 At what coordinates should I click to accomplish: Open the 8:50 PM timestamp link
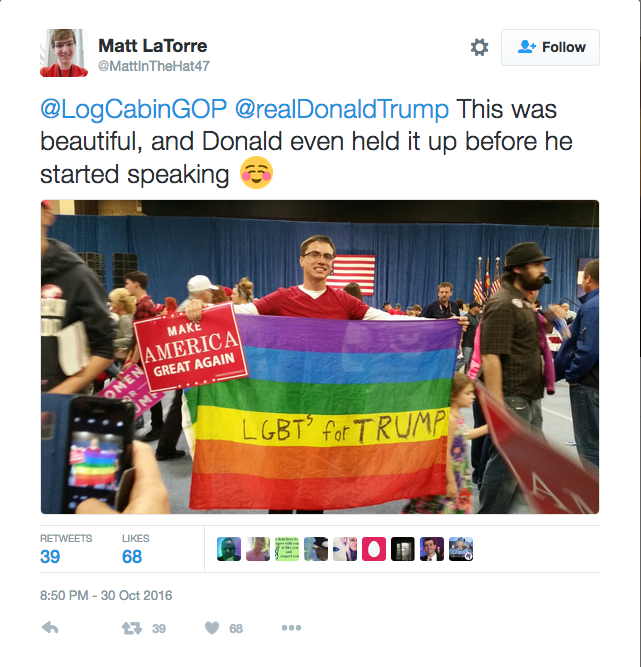[x=106, y=595]
